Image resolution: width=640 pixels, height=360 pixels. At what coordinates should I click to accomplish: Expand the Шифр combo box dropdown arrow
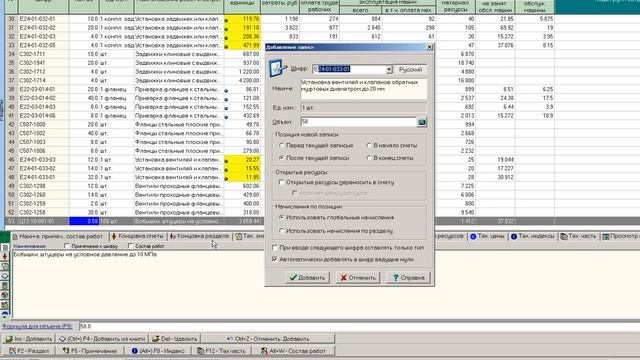click(389, 69)
